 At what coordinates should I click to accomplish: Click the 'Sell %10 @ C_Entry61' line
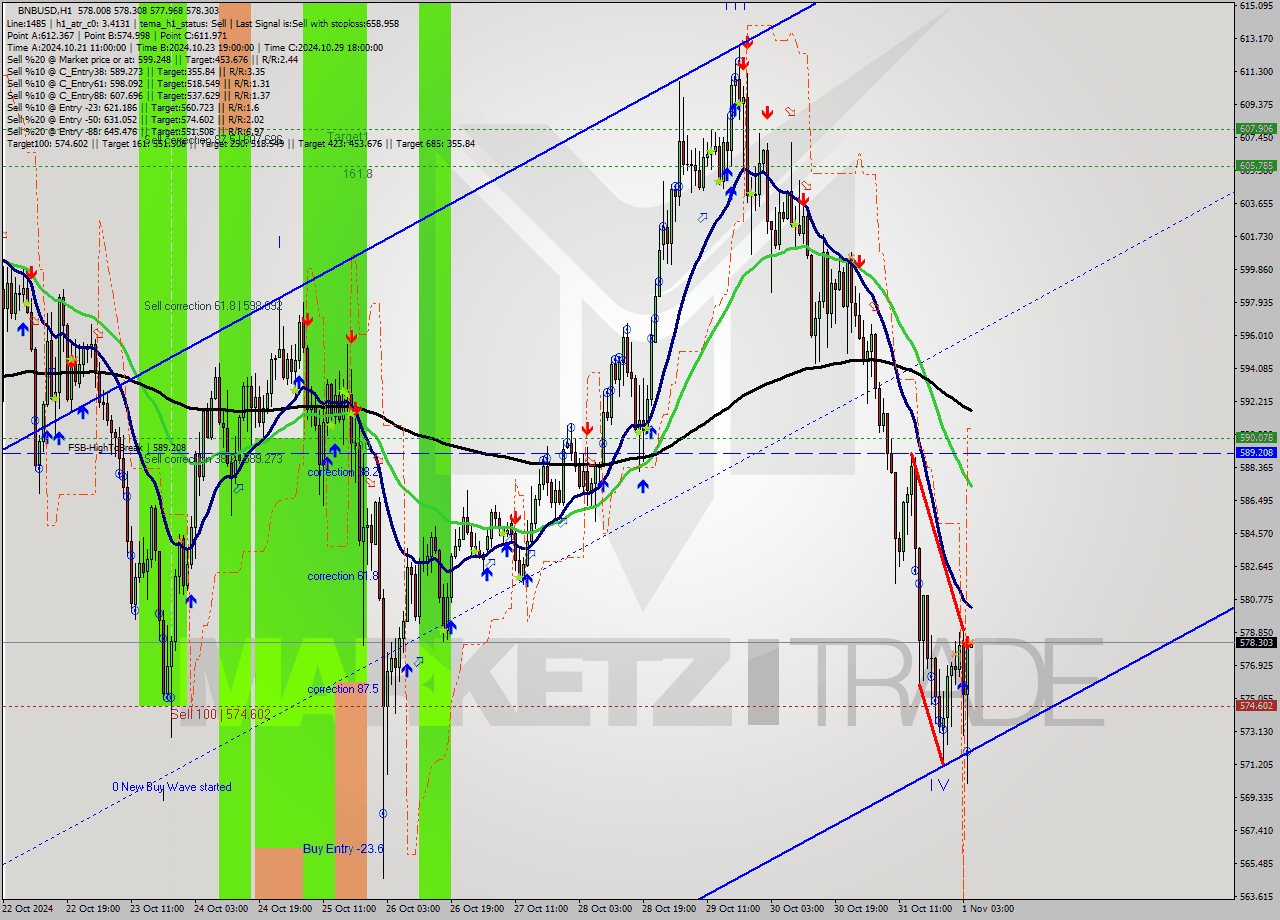click(x=138, y=83)
